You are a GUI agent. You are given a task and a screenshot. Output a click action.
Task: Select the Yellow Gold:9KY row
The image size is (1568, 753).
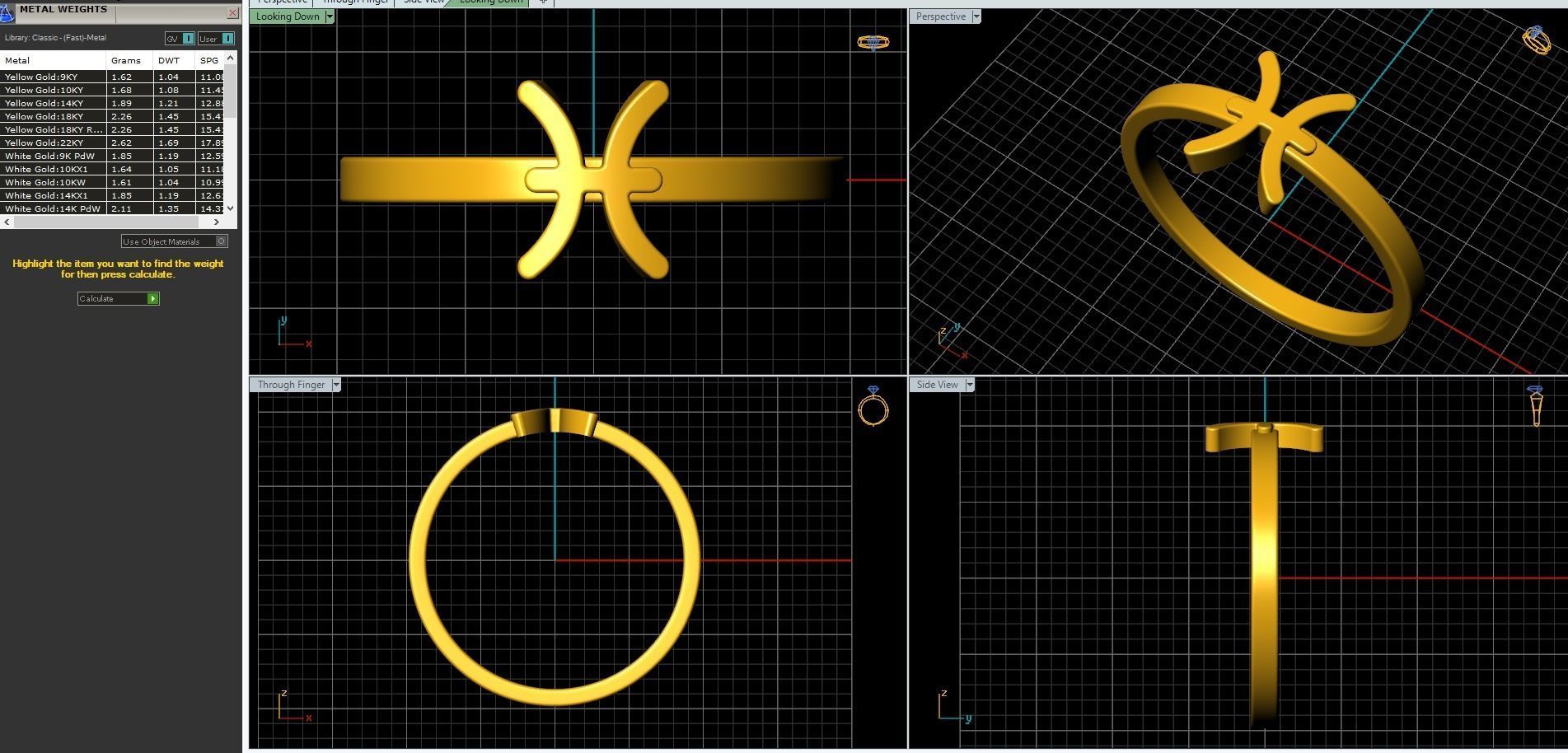point(112,77)
